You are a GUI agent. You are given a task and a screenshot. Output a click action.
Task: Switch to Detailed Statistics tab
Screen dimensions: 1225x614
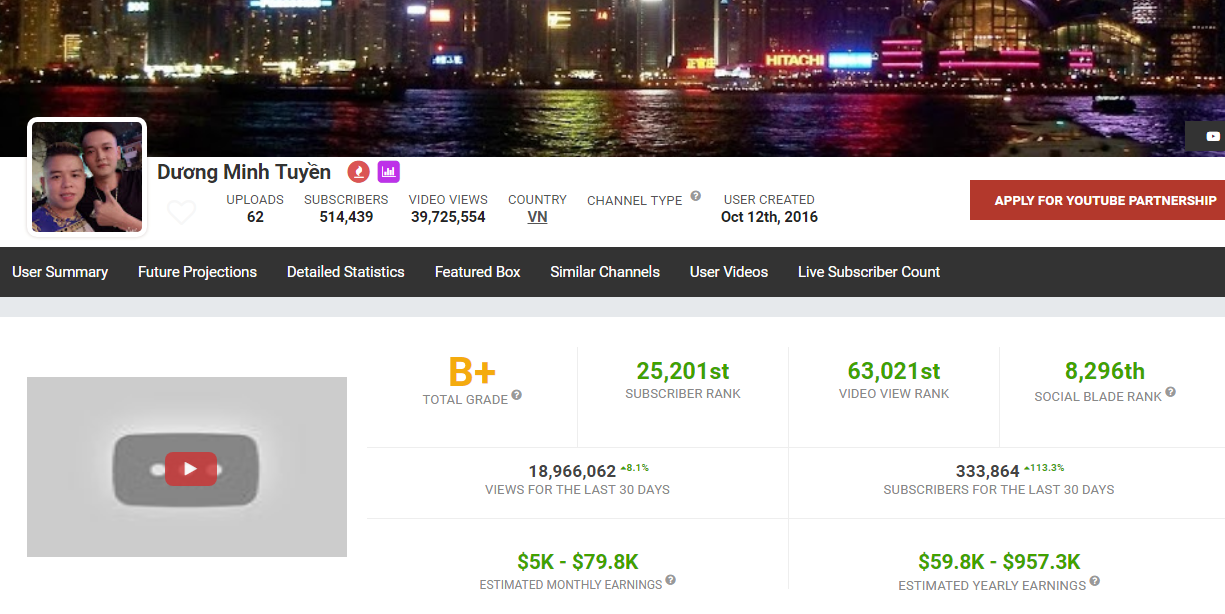(x=346, y=272)
